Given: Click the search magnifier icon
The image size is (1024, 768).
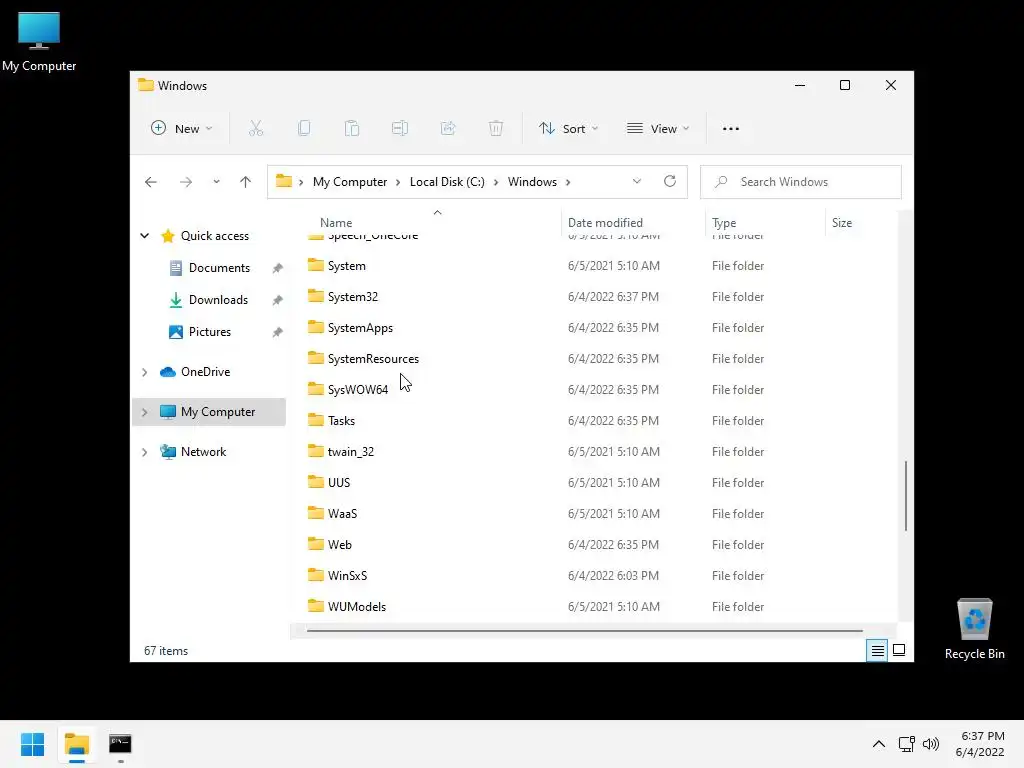Looking at the screenshot, I should click(x=721, y=182).
